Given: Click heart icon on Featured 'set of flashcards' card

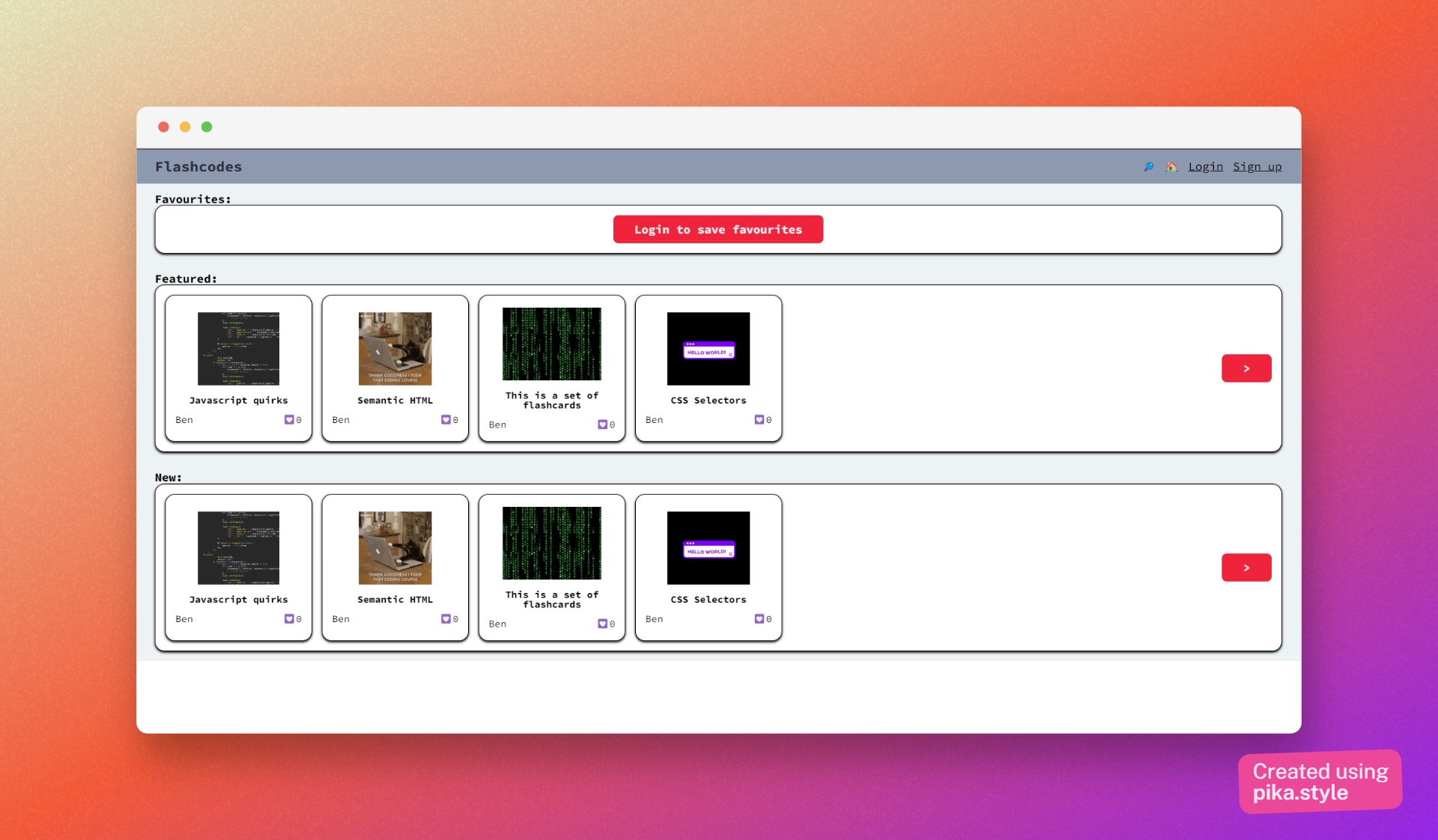Looking at the screenshot, I should click(602, 424).
